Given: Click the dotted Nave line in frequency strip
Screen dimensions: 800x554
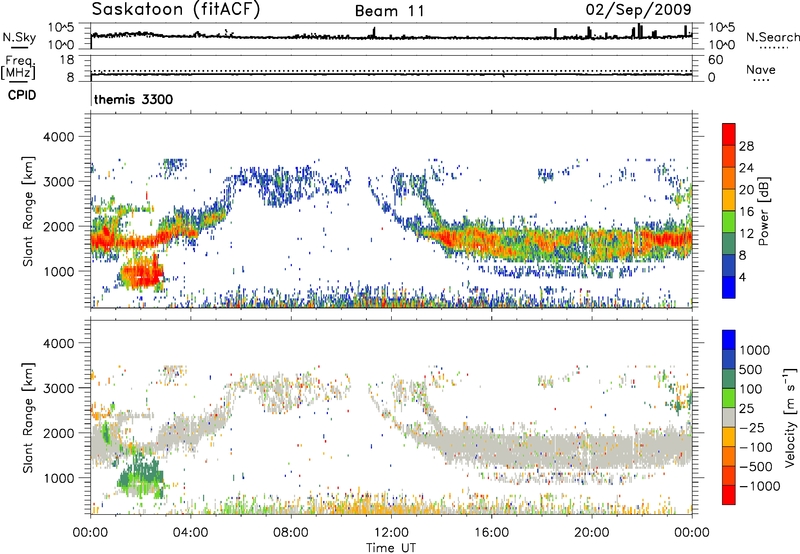Looking at the screenshot, I should point(391,71).
